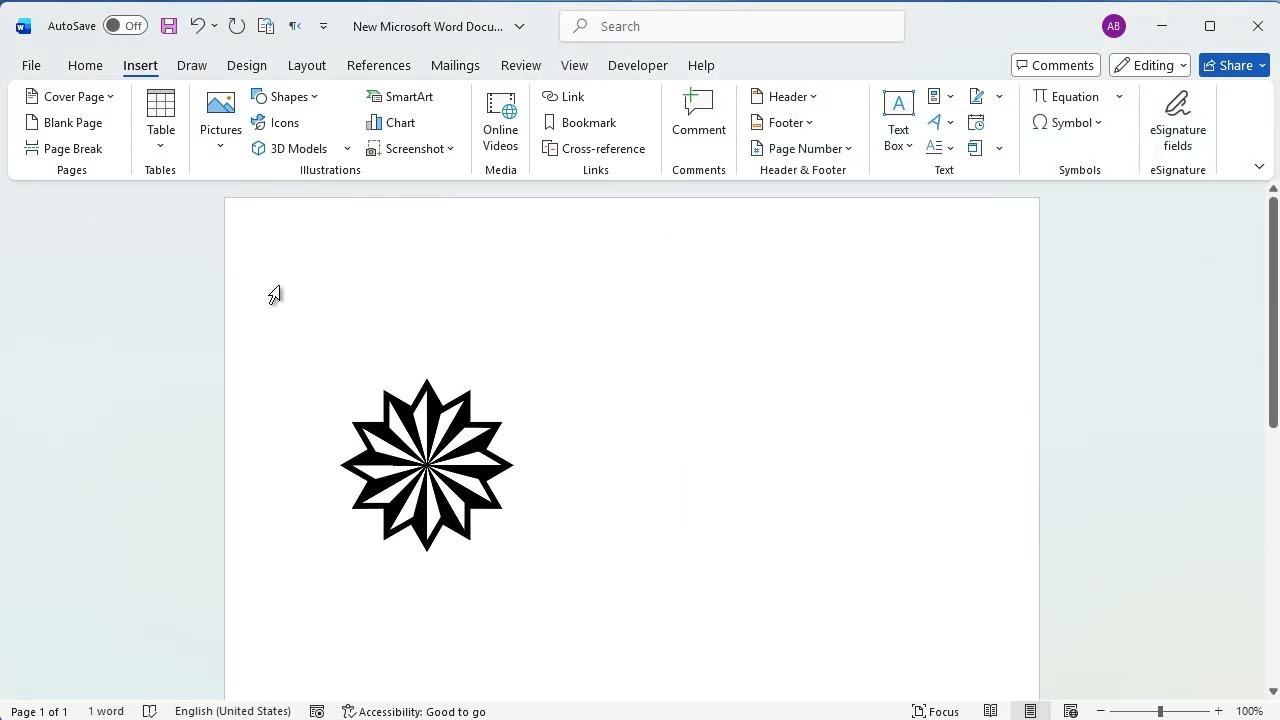Open the document title dropdown arrow
1280x720 pixels.
click(519, 26)
